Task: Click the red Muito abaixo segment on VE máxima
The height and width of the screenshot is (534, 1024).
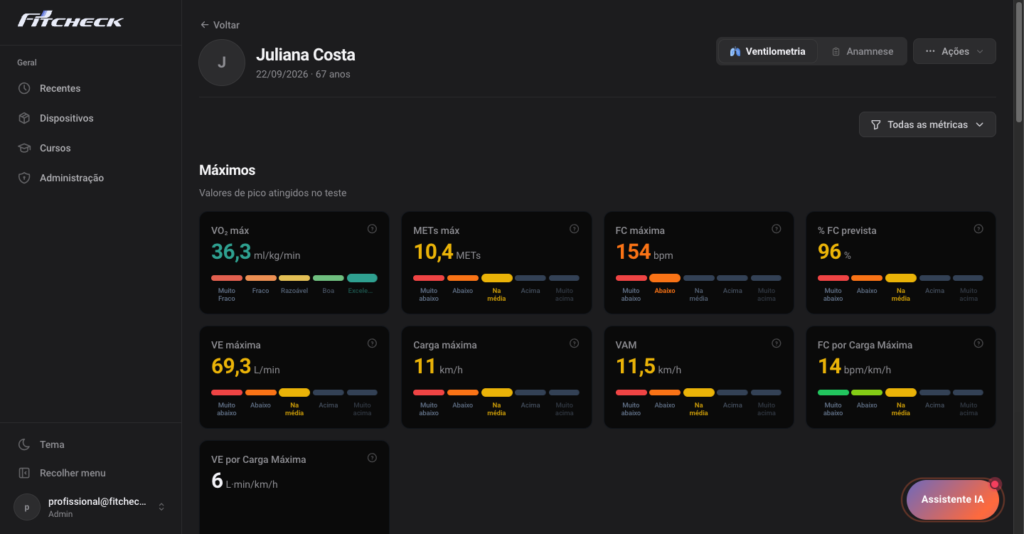Action: (227, 392)
